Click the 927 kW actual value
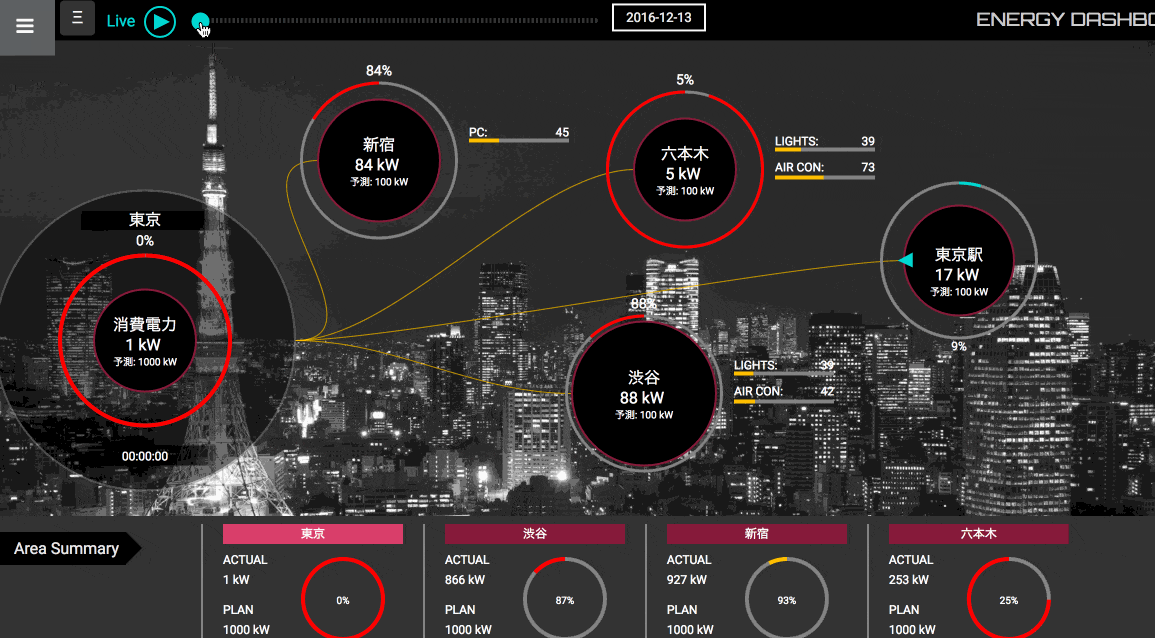 pyautogui.click(x=687, y=580)
